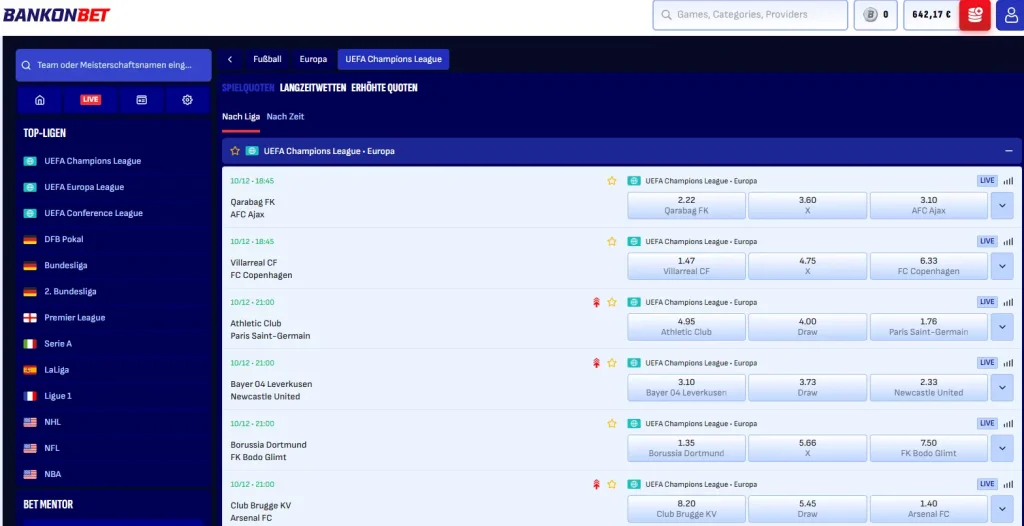Click the back arrow in breadcrumb
Image resolution: width=1024 pixels, height=526 pixels.
click(230, 59)
